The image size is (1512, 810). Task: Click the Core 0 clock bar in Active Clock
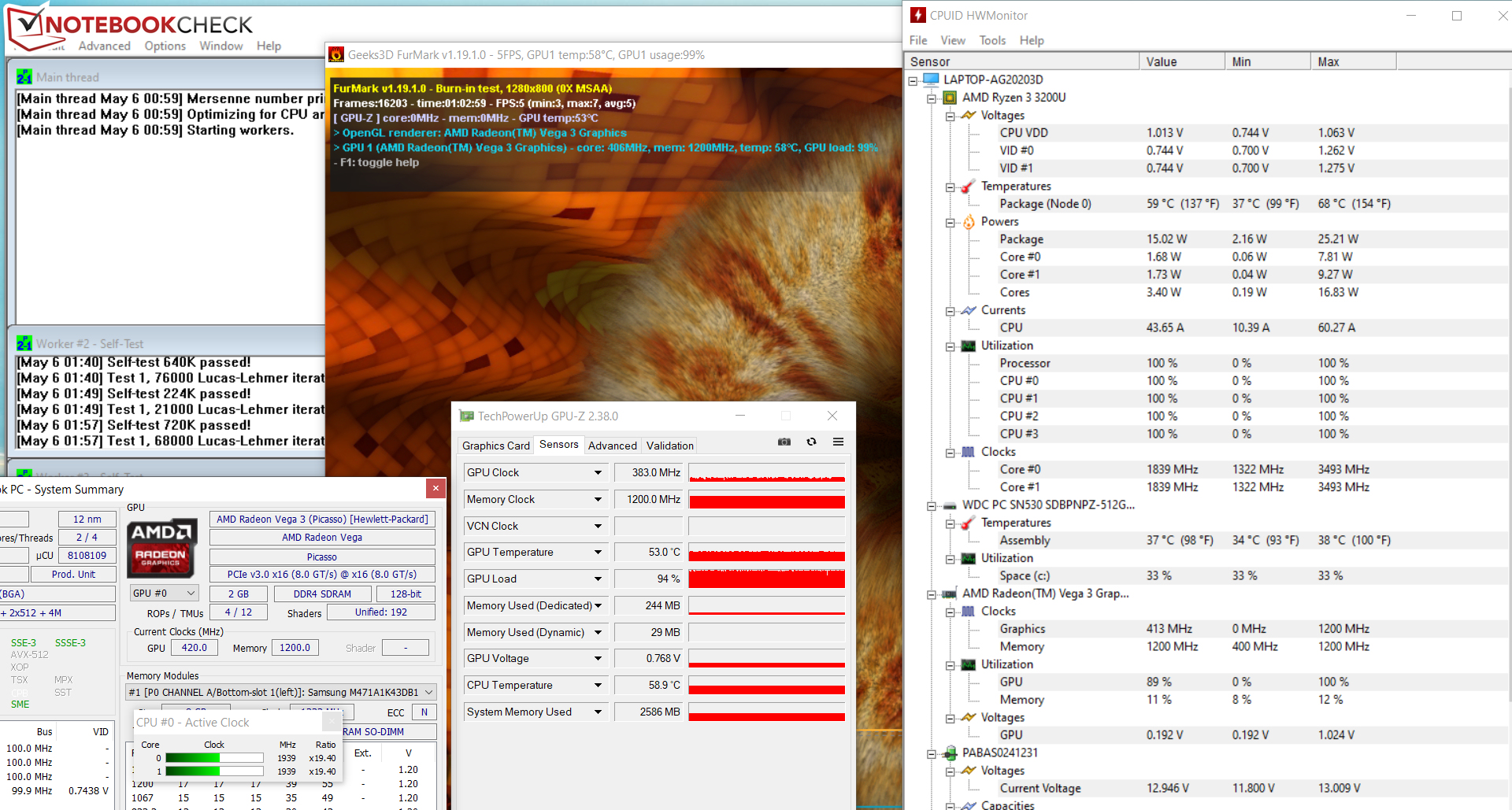(214, 758)
